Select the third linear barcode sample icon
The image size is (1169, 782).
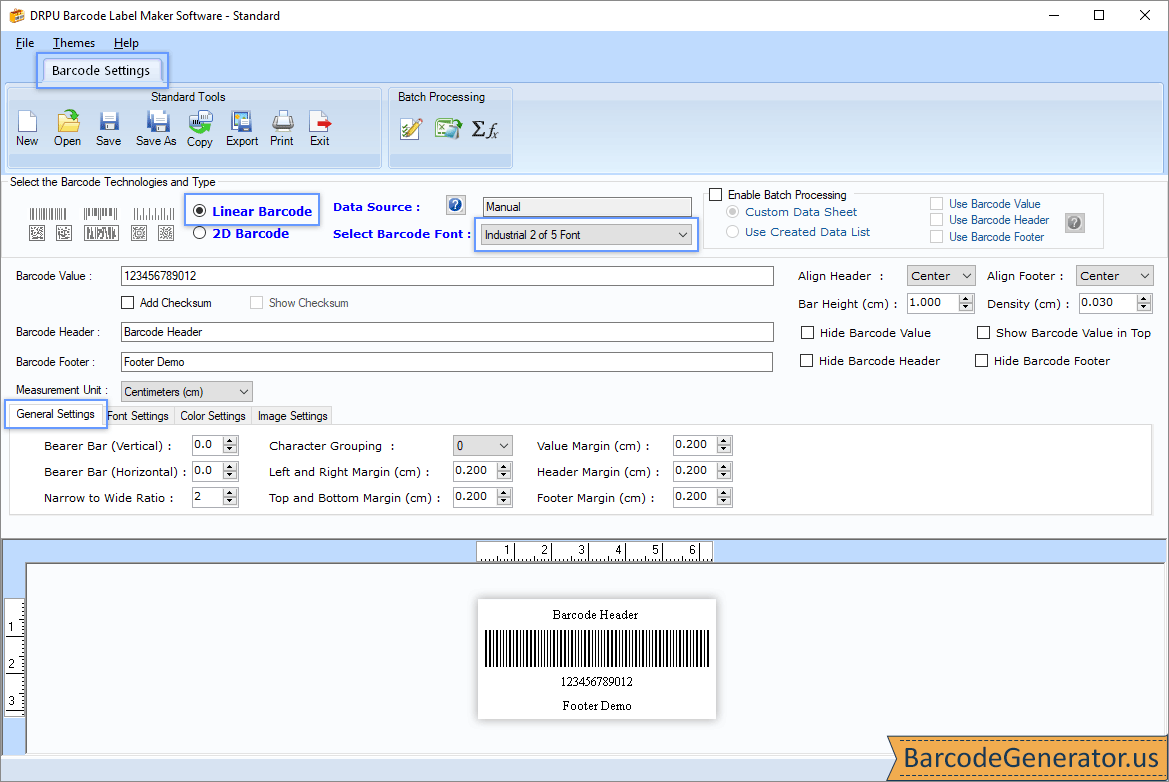click(154, 214)
